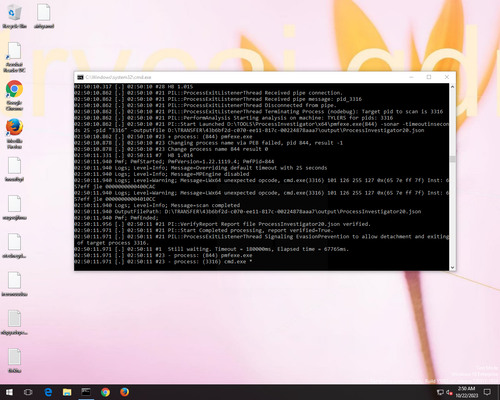
Task: Click the Windows Start button
Action: [x=9, y=392]
